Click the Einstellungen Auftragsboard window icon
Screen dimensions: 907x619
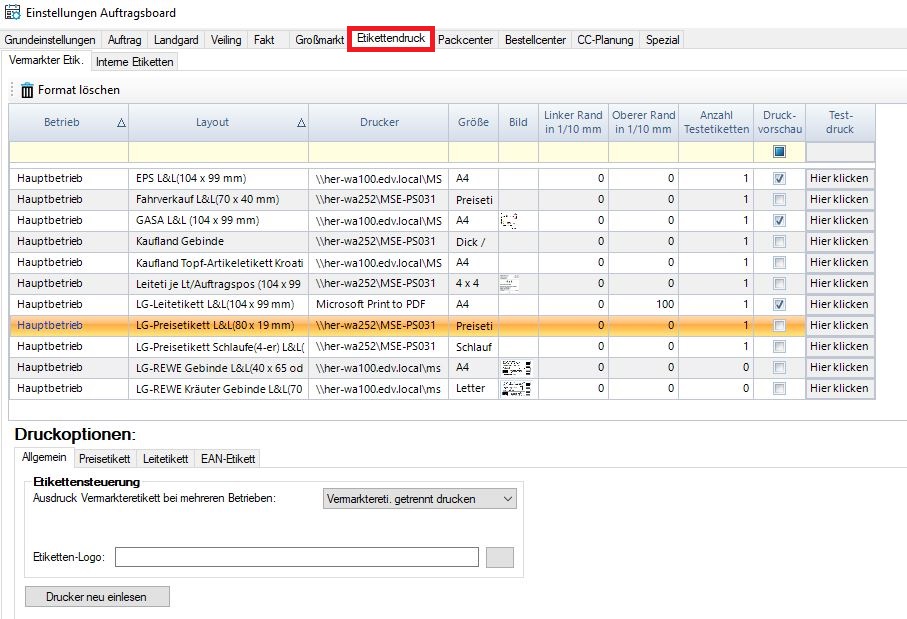click(12, 12)
